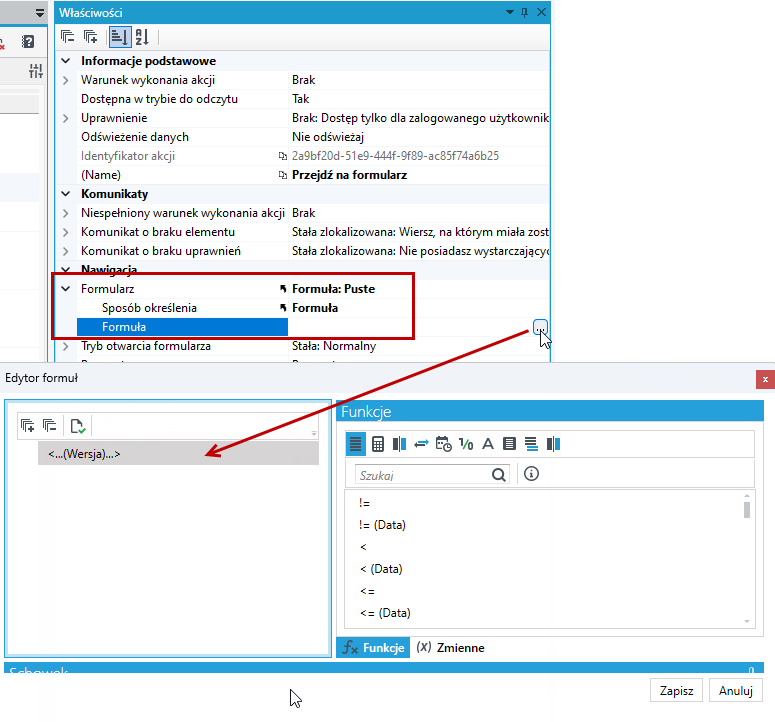Click the ellipsis button beside Formuła
The height and width of the screenshot is (722, 775).
[540, 327]
